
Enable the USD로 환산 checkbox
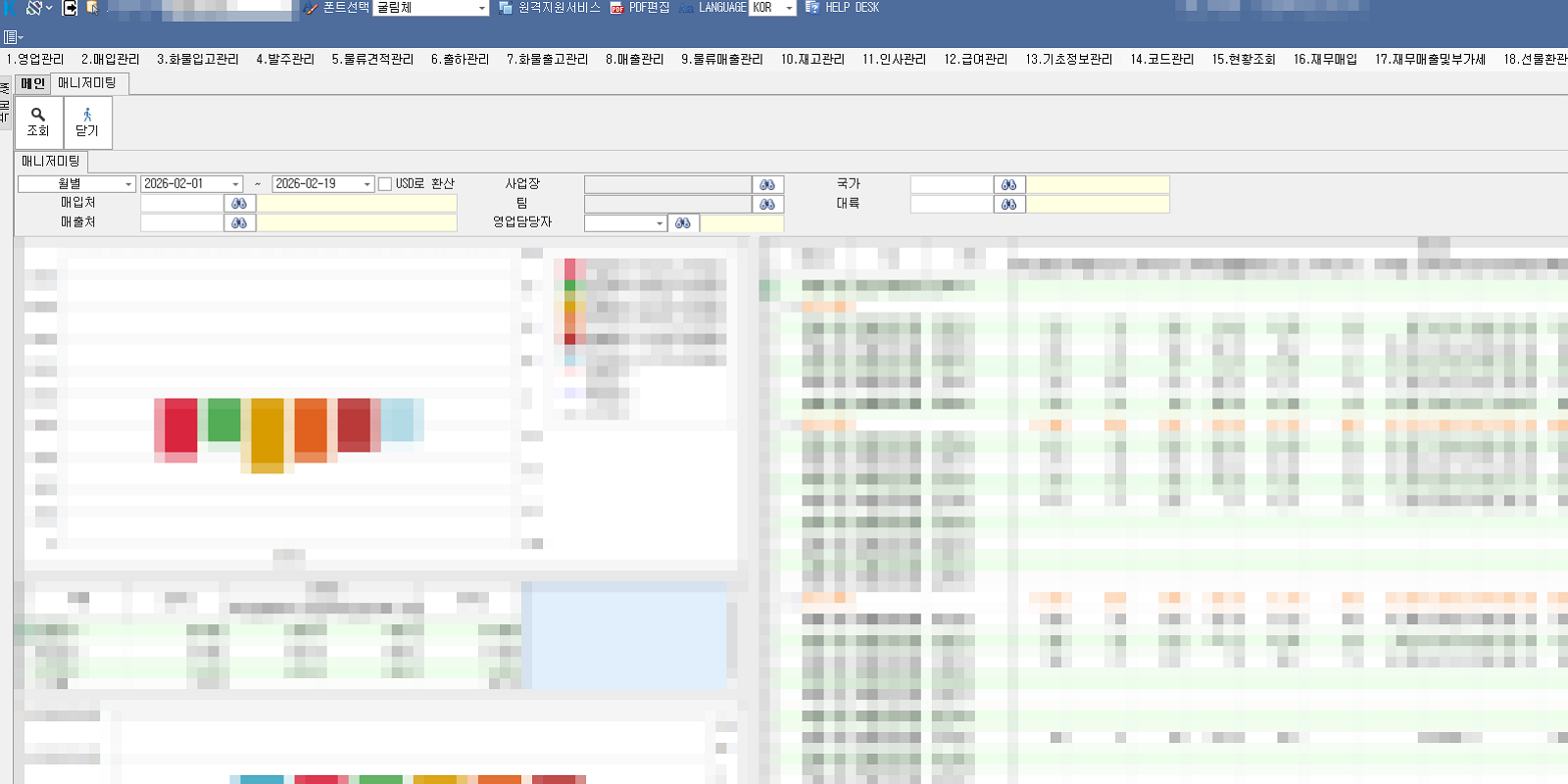pos(385,184)
